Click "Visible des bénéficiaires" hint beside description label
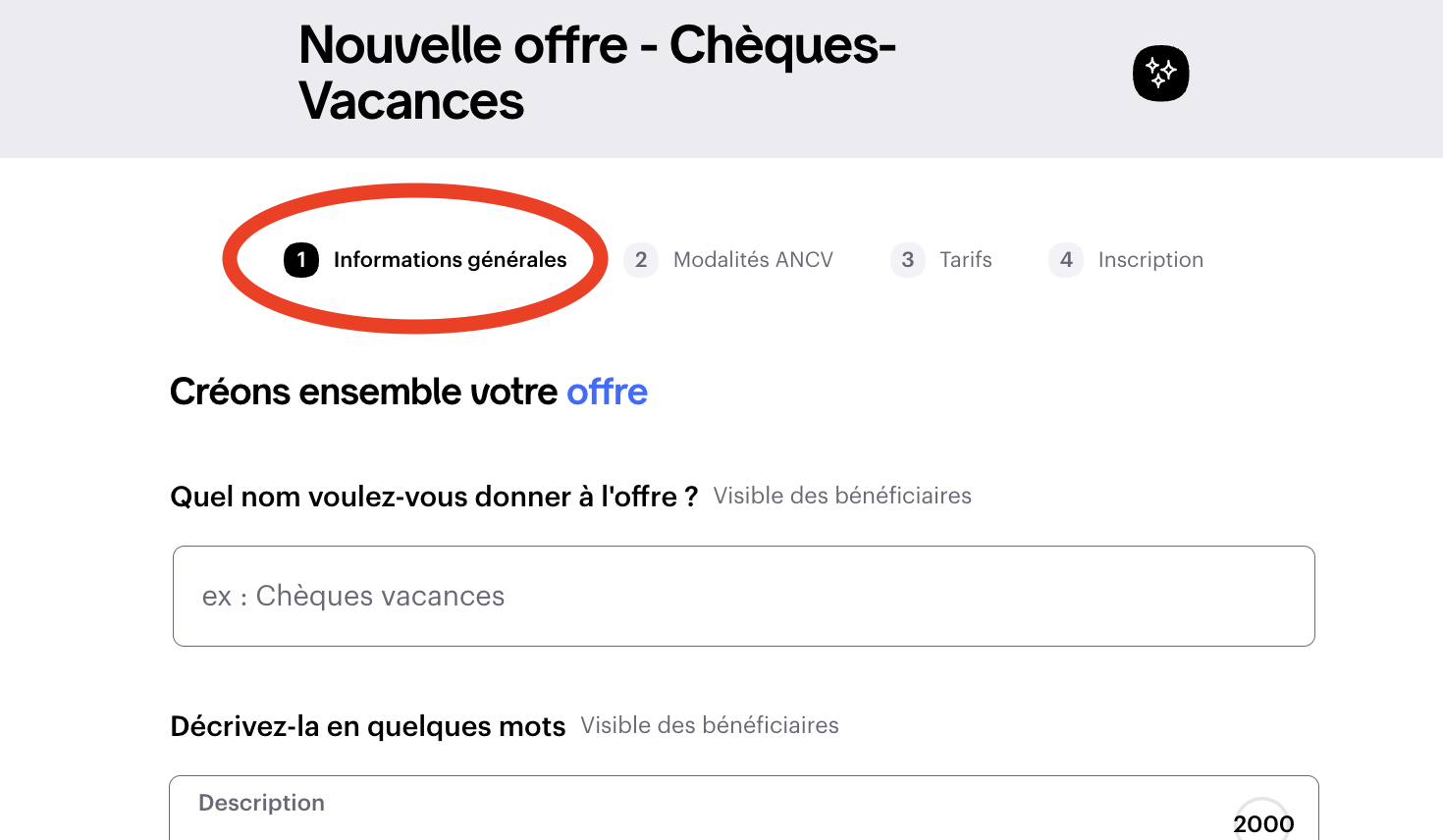 [710, 726]
